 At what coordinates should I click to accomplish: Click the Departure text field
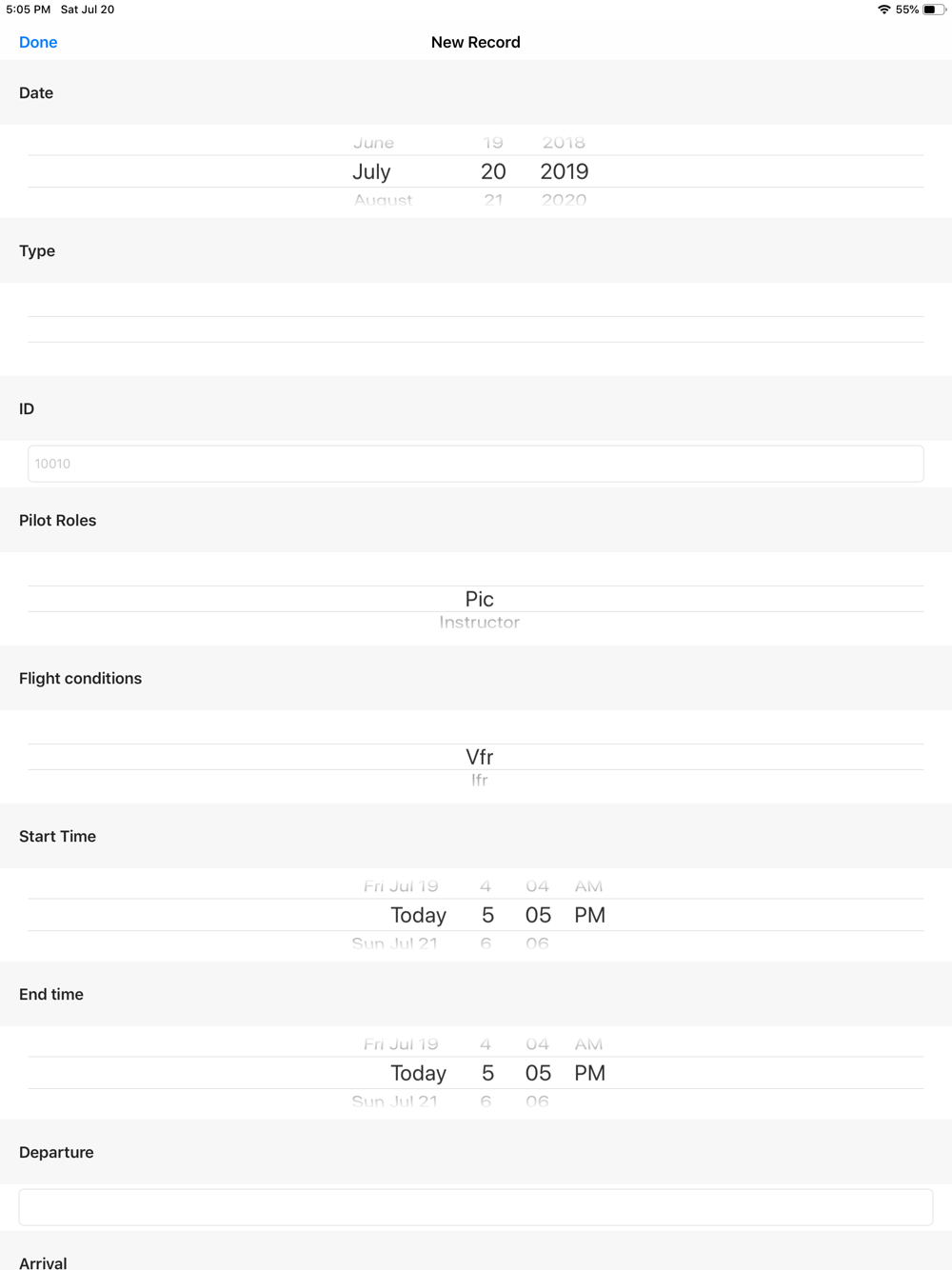[x=476, y=1207]
